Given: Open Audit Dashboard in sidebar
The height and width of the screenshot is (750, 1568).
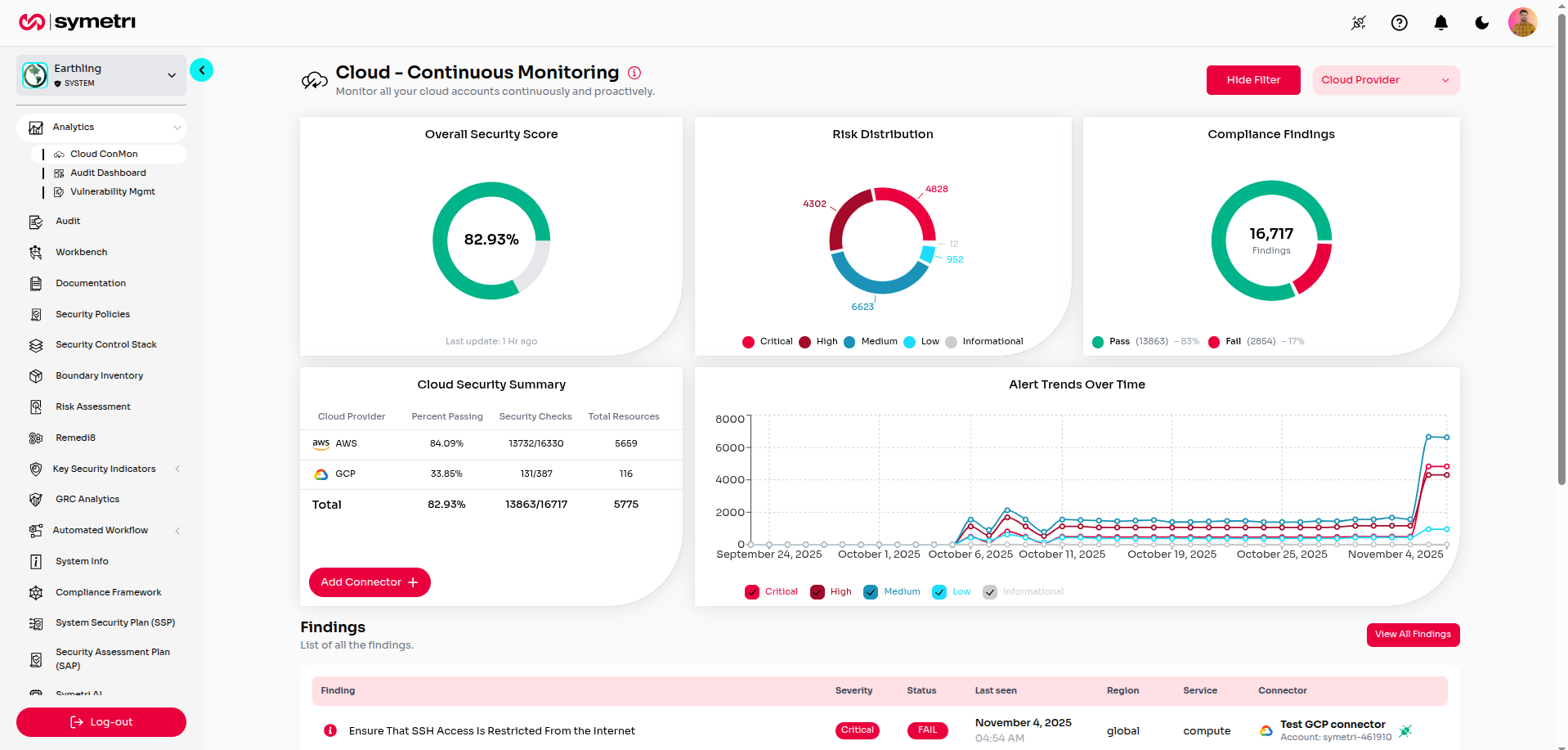Looking at the screenshot, I should (x=108, y=173).
